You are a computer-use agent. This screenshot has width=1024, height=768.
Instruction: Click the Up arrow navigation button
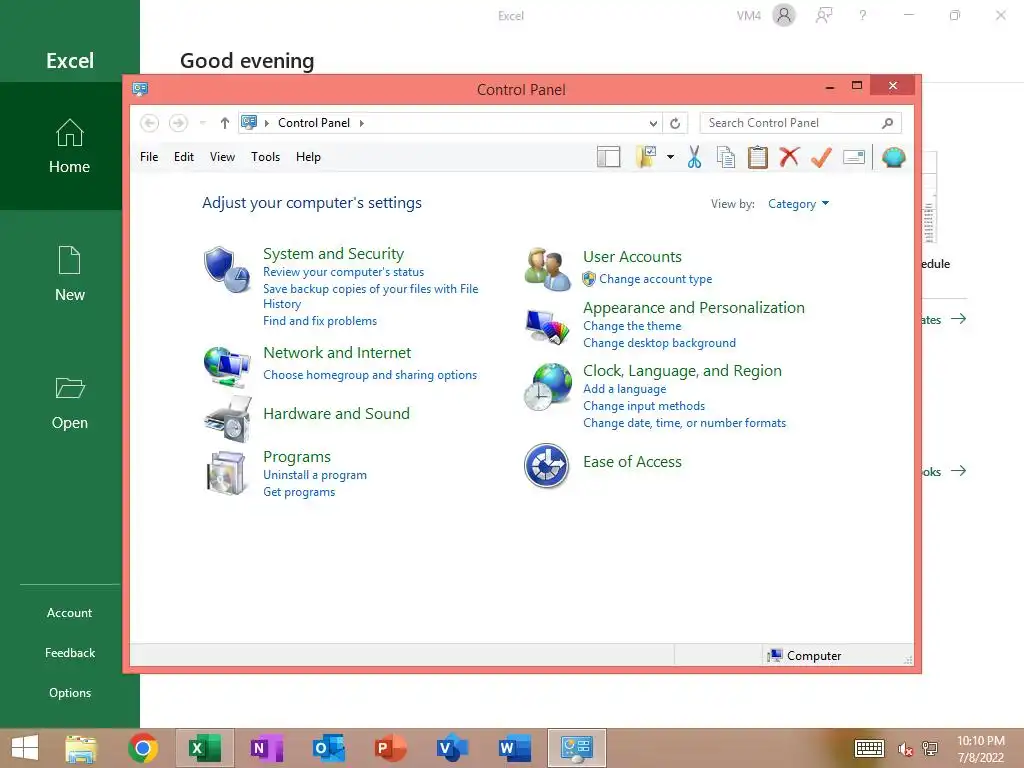[225, 123]
